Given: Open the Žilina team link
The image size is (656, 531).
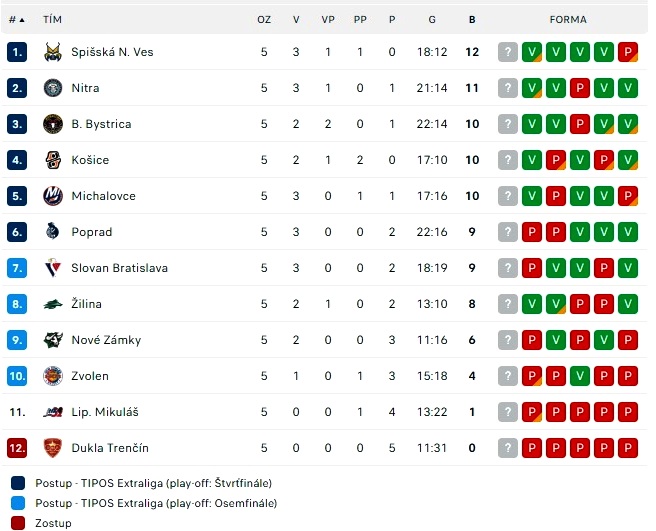Looking at the screenshot, I should [87, 304].
